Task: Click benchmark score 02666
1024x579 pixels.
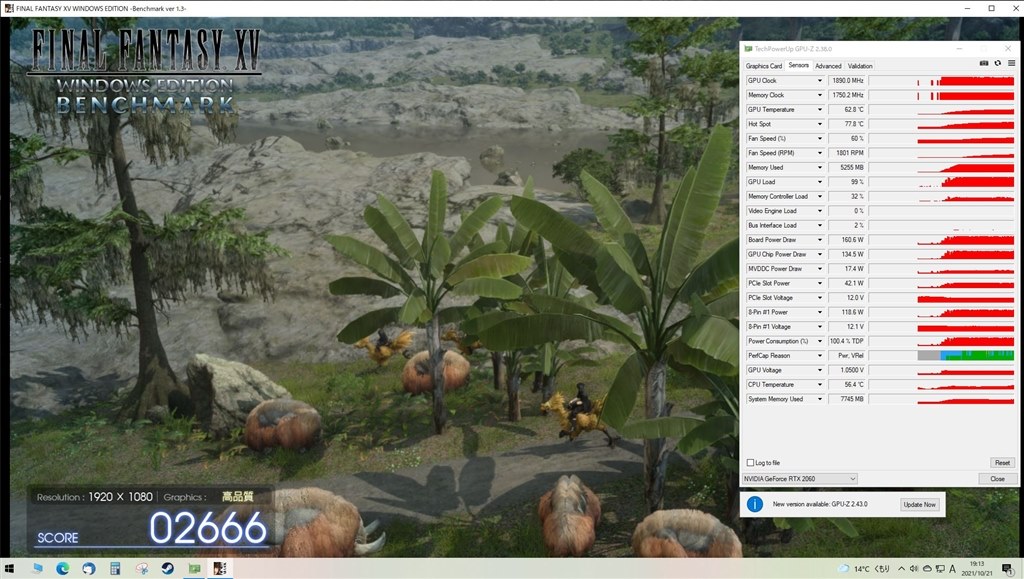Action: point(208,528)
